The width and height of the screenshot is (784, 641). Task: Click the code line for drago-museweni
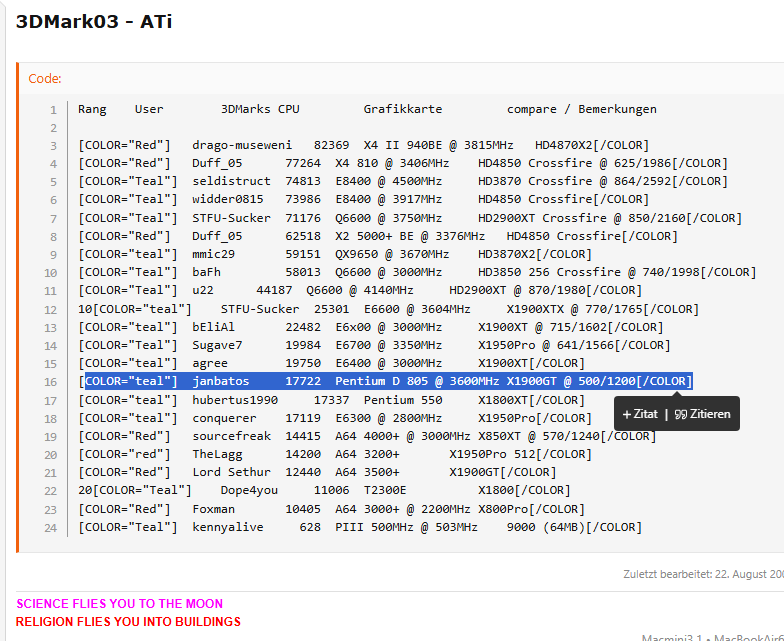(x=364, y=145)
